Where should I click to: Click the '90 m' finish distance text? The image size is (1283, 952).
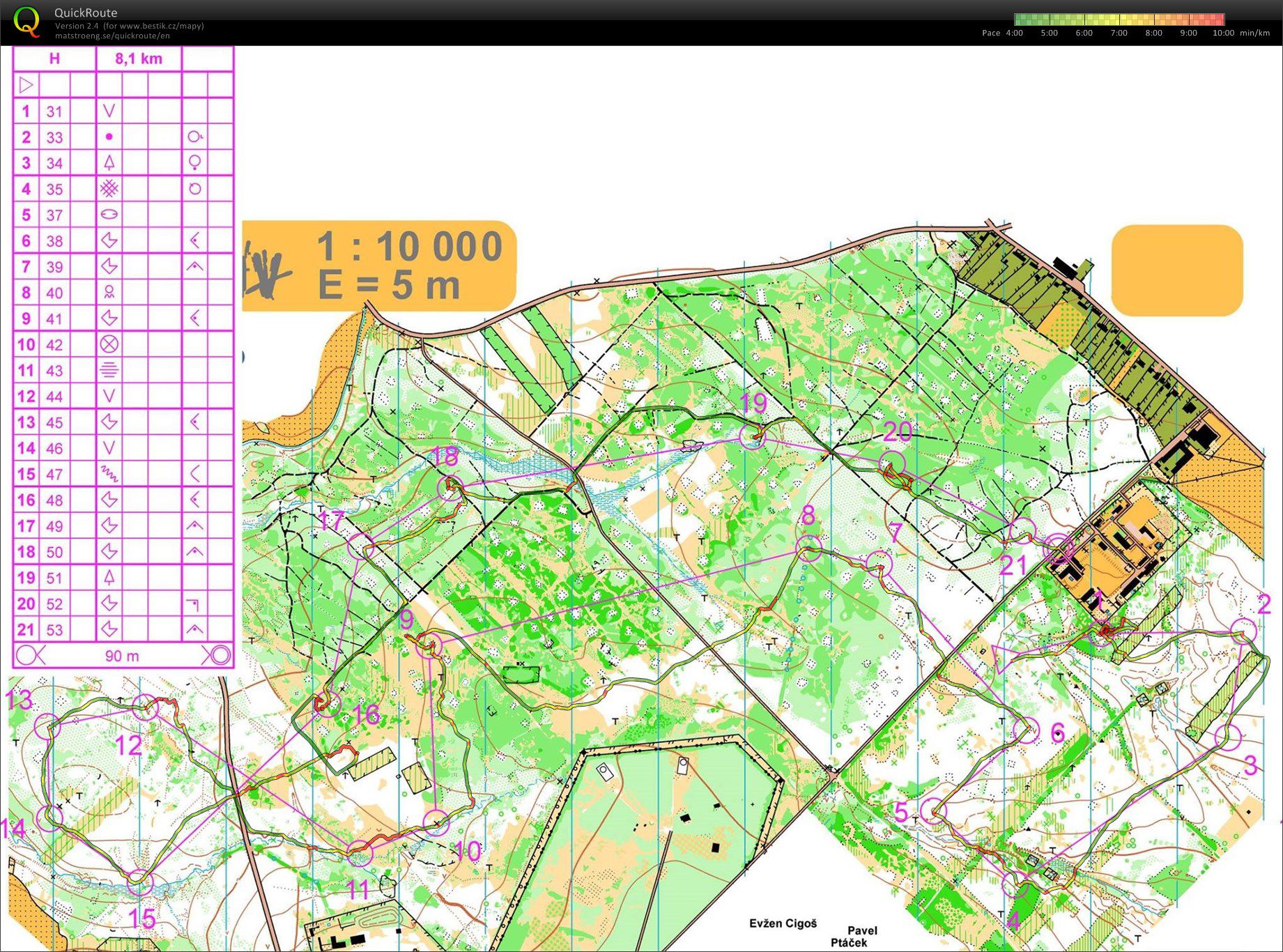(x=122, y=656)
